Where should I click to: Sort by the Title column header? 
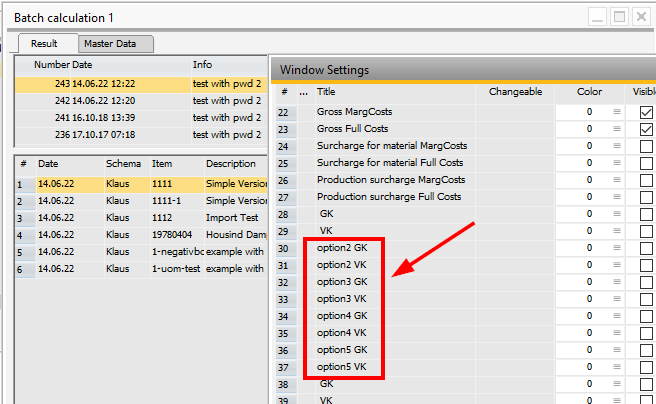[327, 91]
